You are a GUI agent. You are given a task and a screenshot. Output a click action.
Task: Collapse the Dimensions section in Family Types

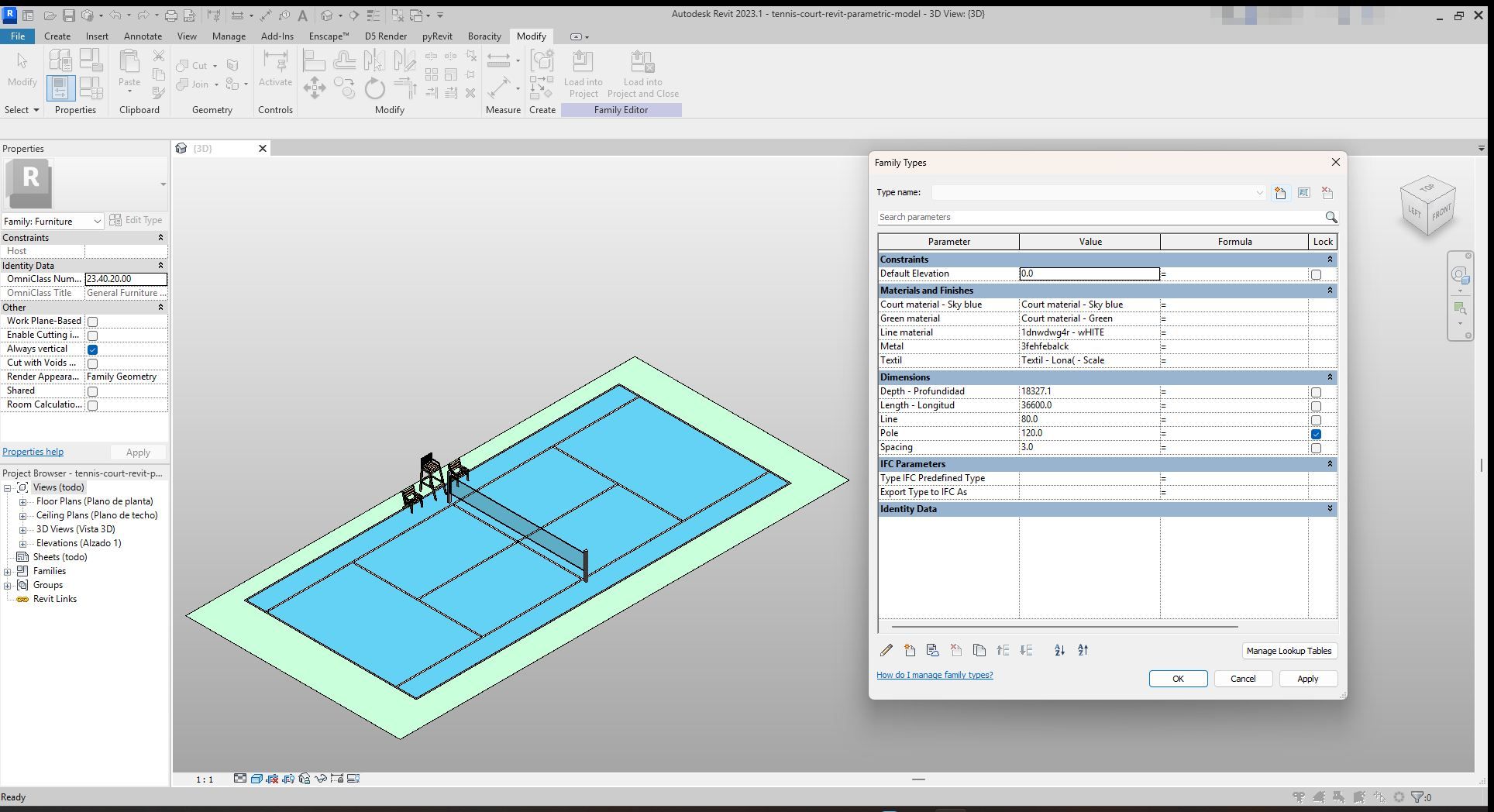coord(1330,377)
